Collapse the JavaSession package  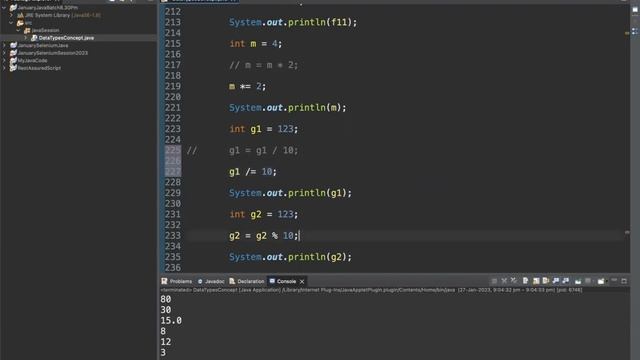coord(18,30)
